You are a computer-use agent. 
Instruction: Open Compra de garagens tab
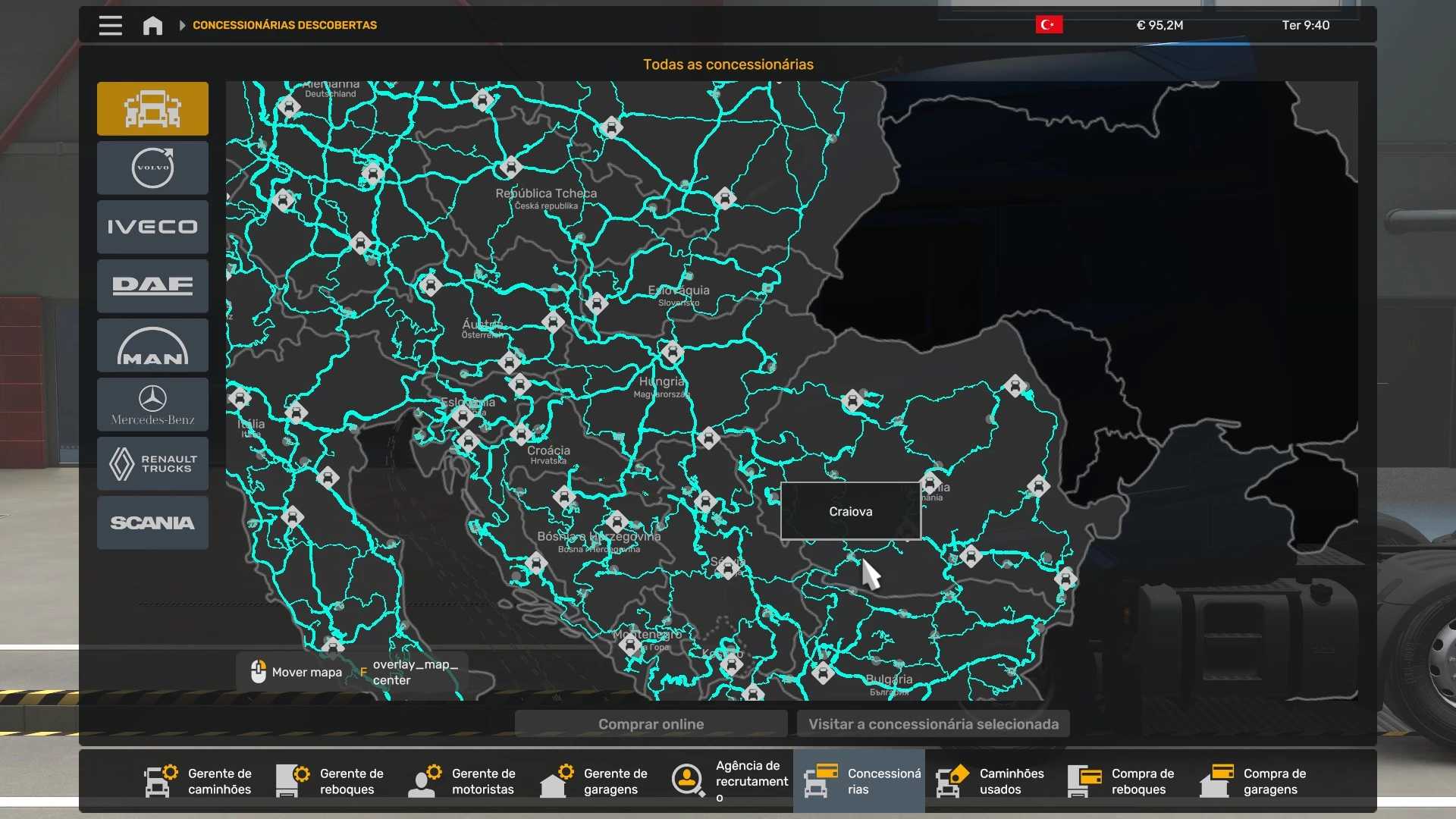tap(1254, 781)
